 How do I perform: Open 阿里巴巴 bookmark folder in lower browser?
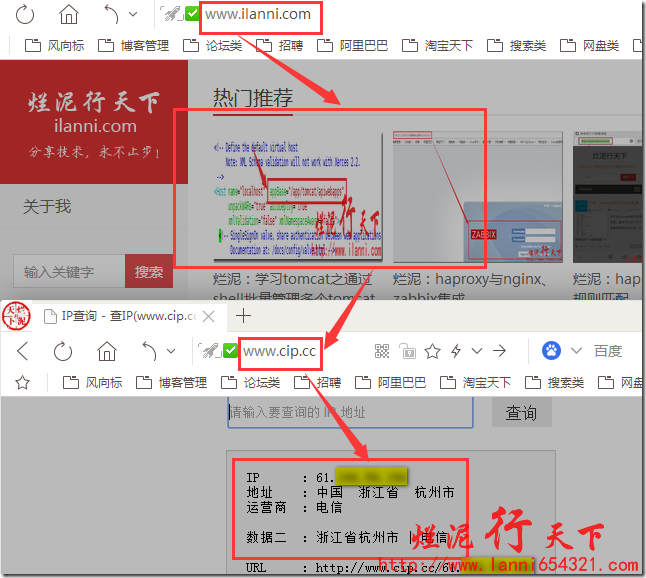[x=391, y=383]
